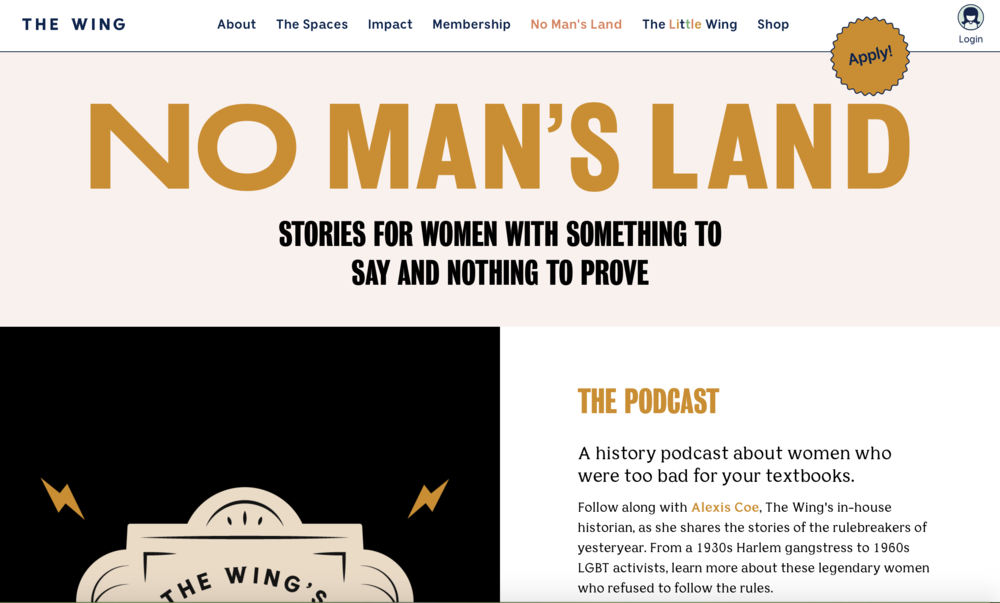Click the left lightning bolt graphic

click(x=62, y=498)
